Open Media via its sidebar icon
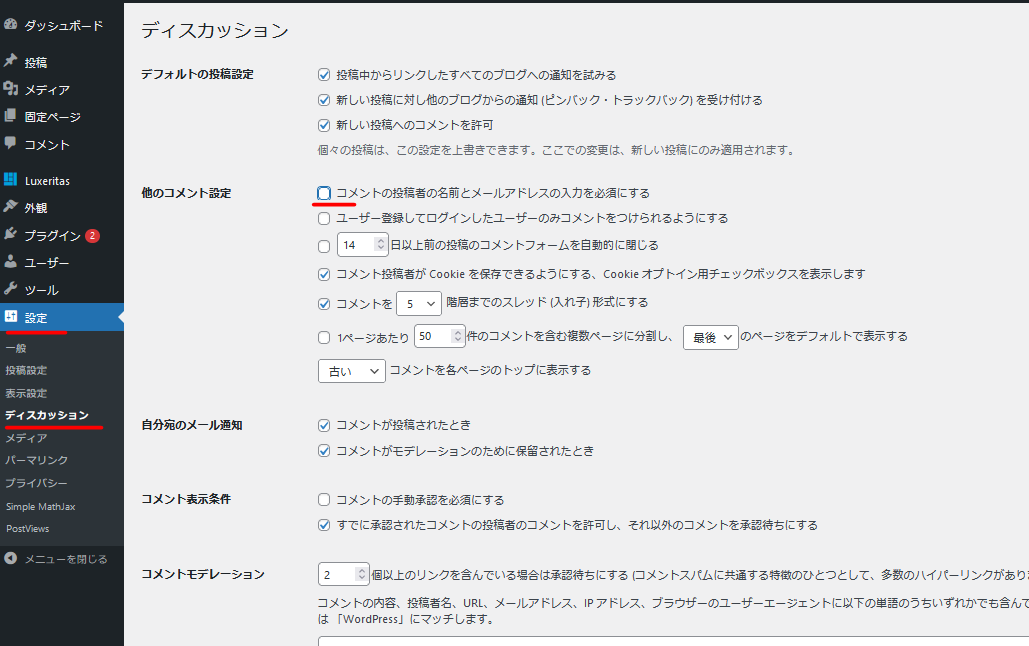The height and width of the screenshot is (646, 1029). point(11,89)
